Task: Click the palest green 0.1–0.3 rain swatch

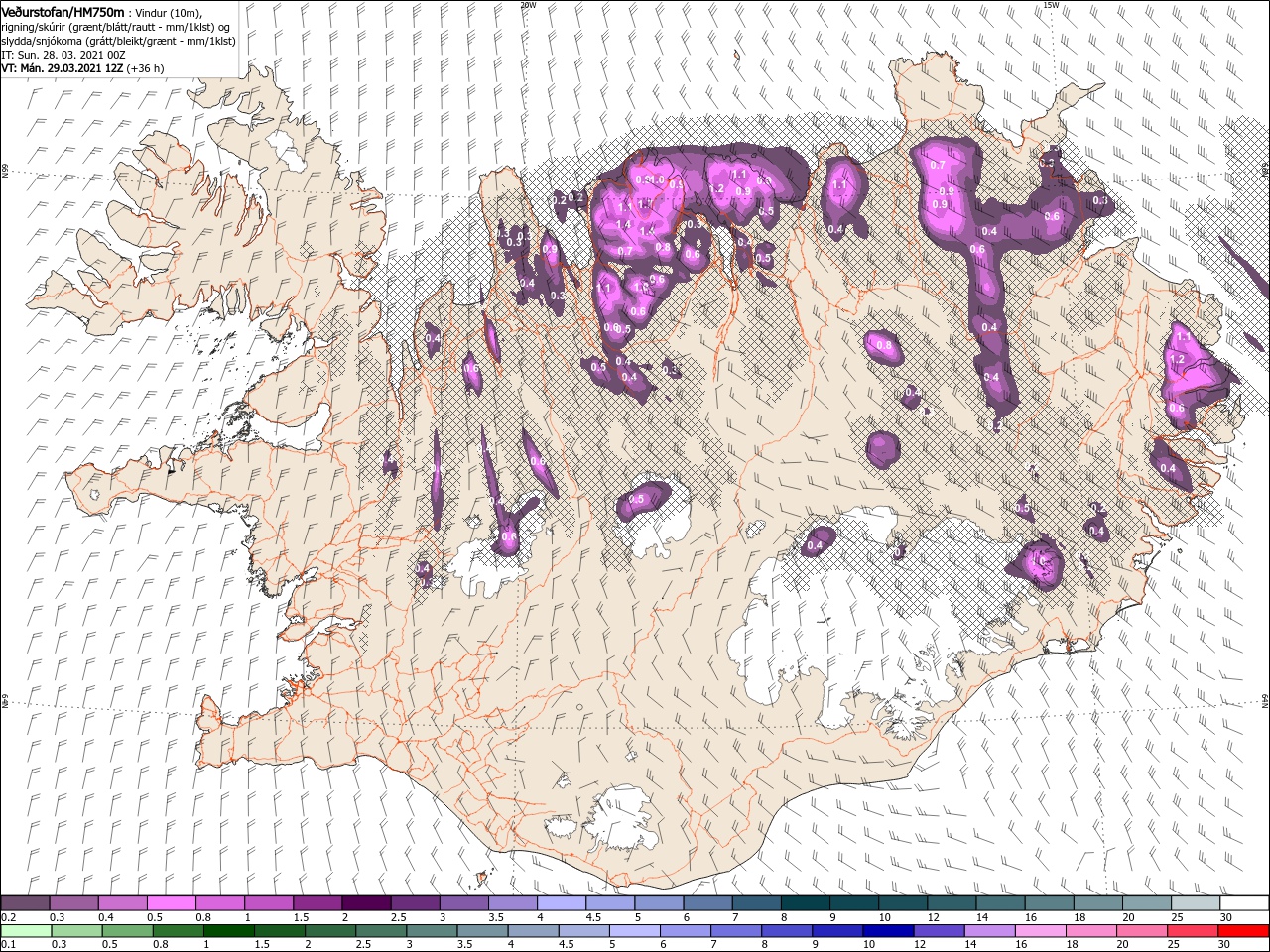Action: pos(25,930)
